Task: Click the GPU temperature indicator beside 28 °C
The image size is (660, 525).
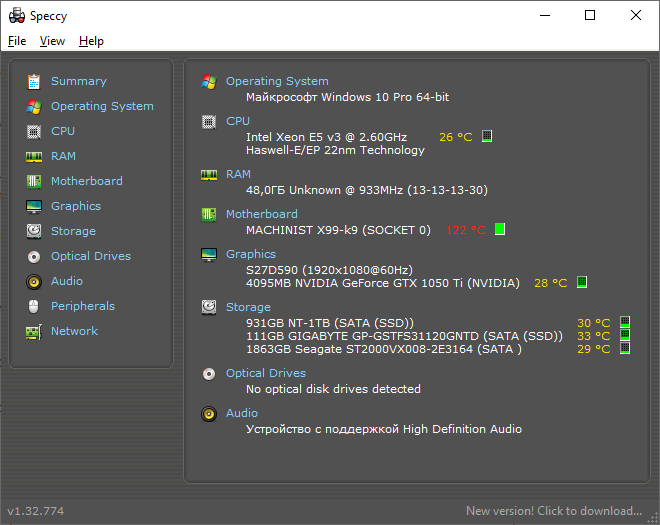Action: pyautogui.click(x=582, y=282)
